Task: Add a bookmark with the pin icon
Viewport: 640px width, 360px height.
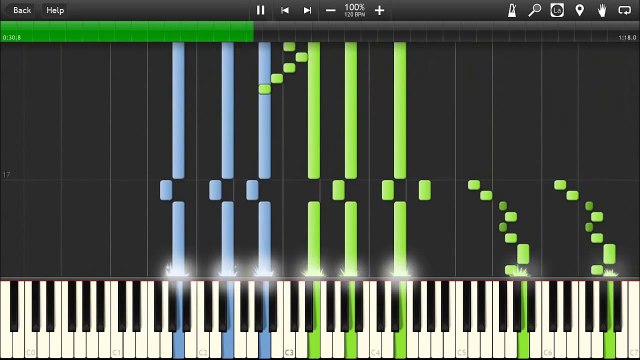Action: coord(579,10)
